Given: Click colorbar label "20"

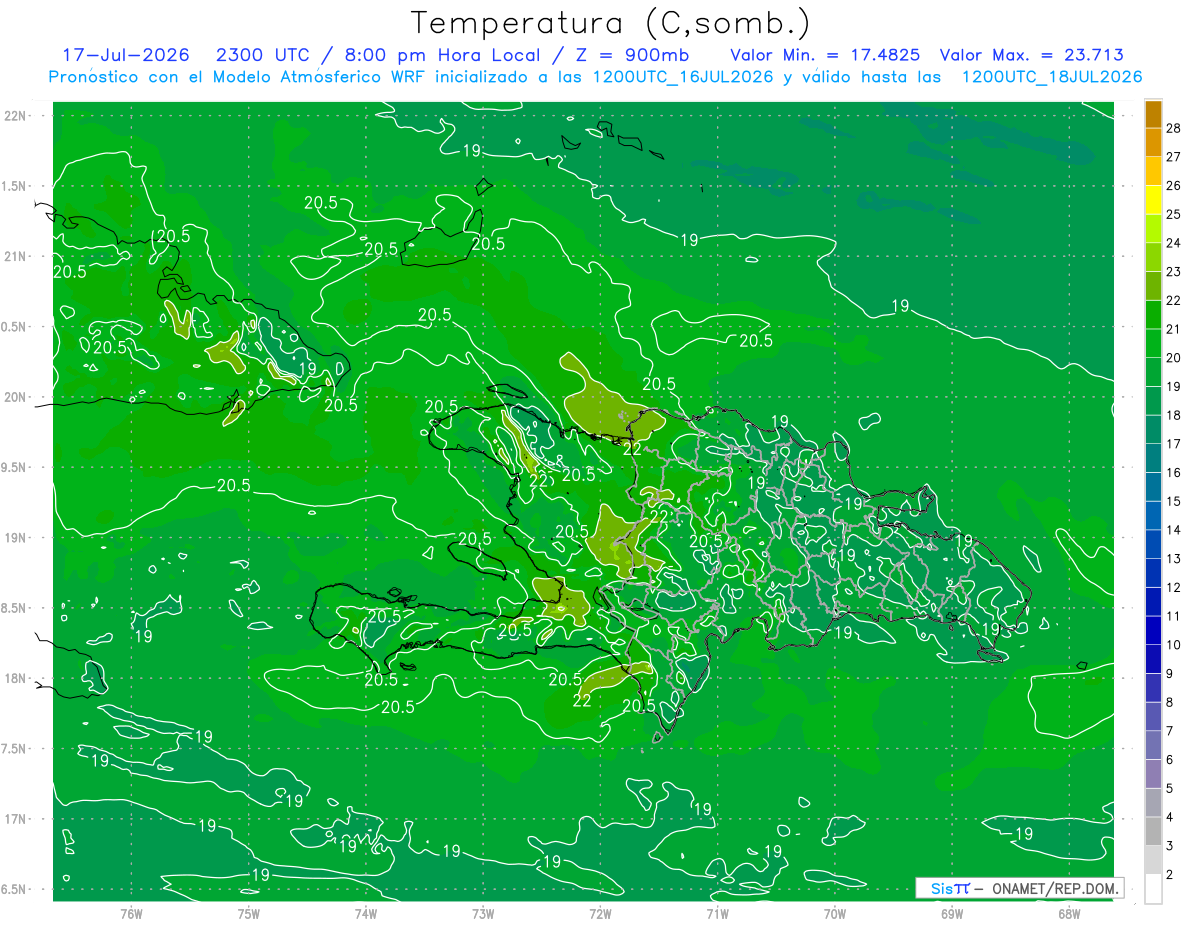Looking at the screenshot, I should tap(1174, 358).
